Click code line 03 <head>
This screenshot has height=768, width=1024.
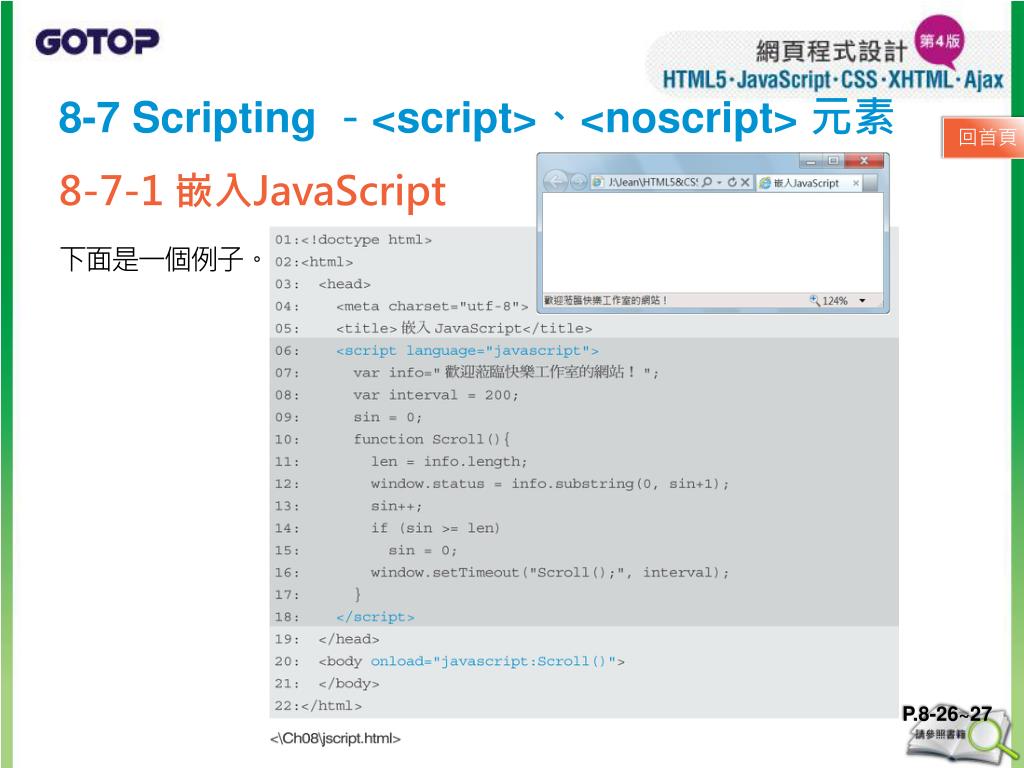323,284
